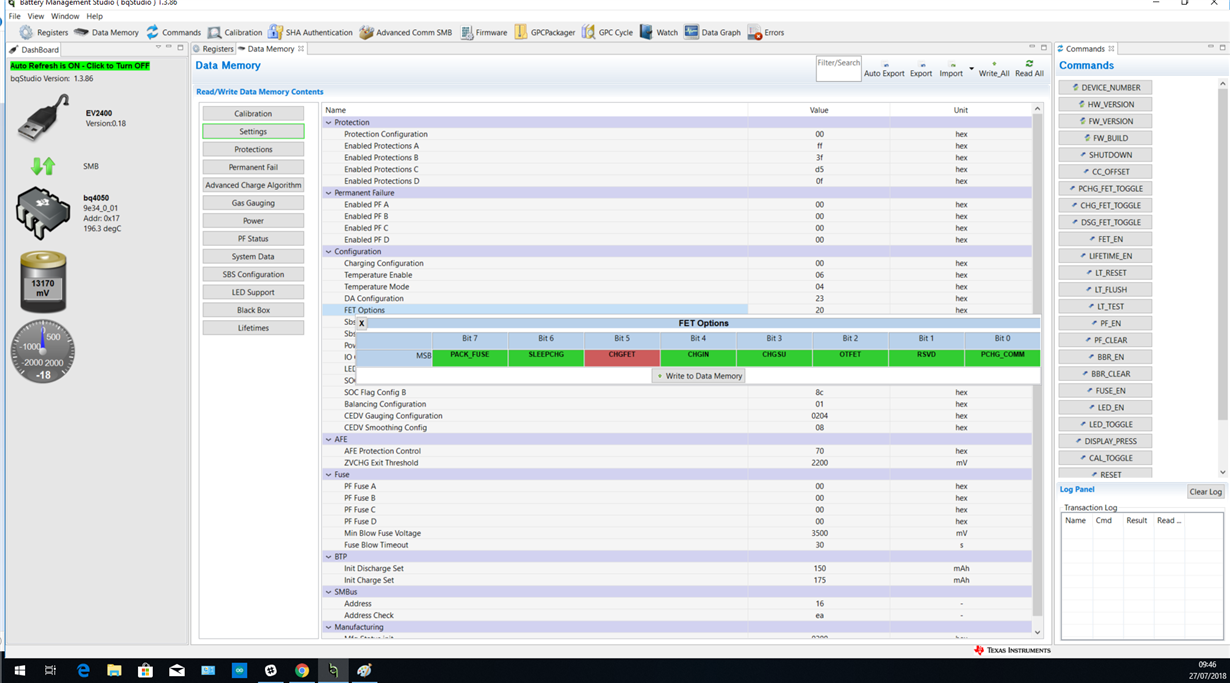The width and height of the screenshot is (1230, 683).
Task: Open the Windows Start menu
Action: (18, 671)
